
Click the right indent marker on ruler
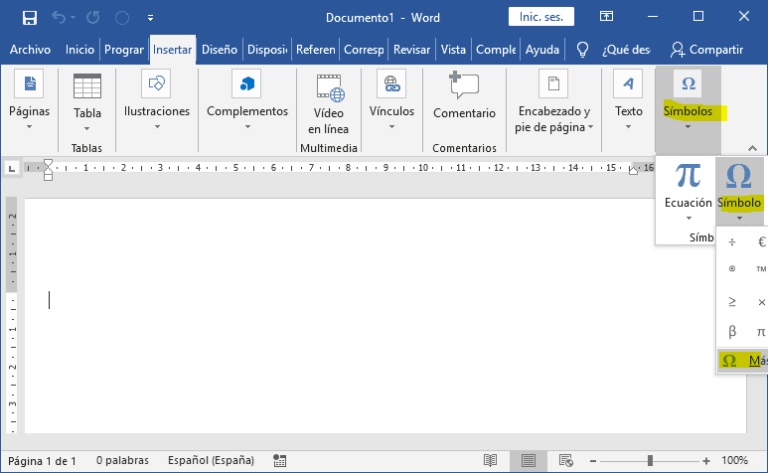pyautogui.click(x=633, y=170)
